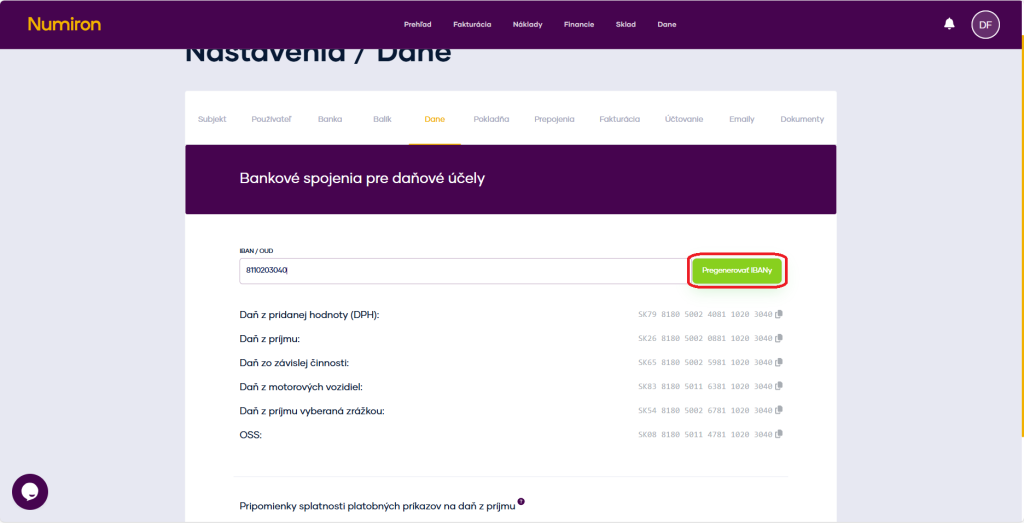The width and height of the screenshot is (1024, 523).
Task: Open the chat support widget
Action: coord(30,491)
